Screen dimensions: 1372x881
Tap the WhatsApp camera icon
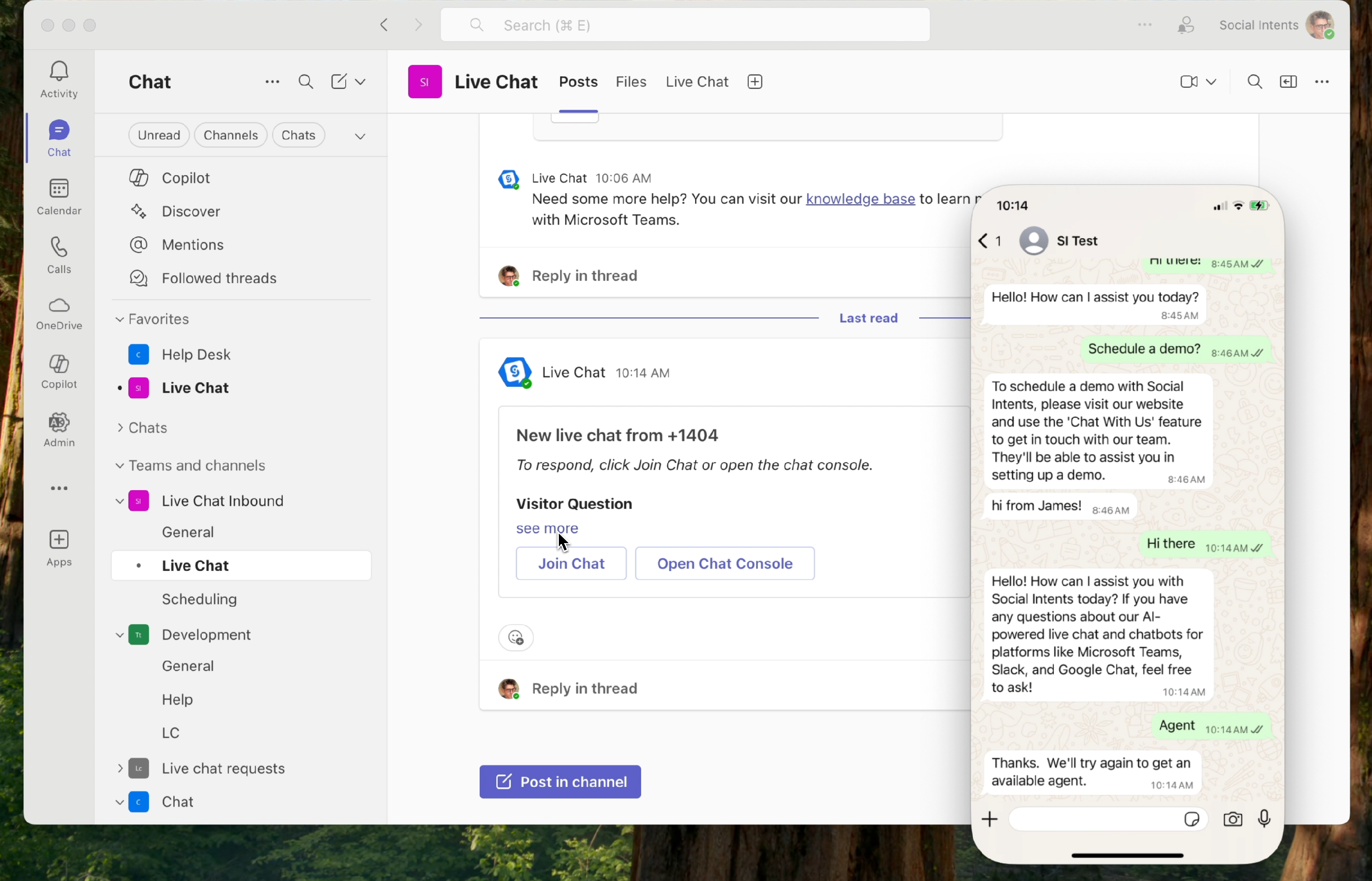point(1233,819)
